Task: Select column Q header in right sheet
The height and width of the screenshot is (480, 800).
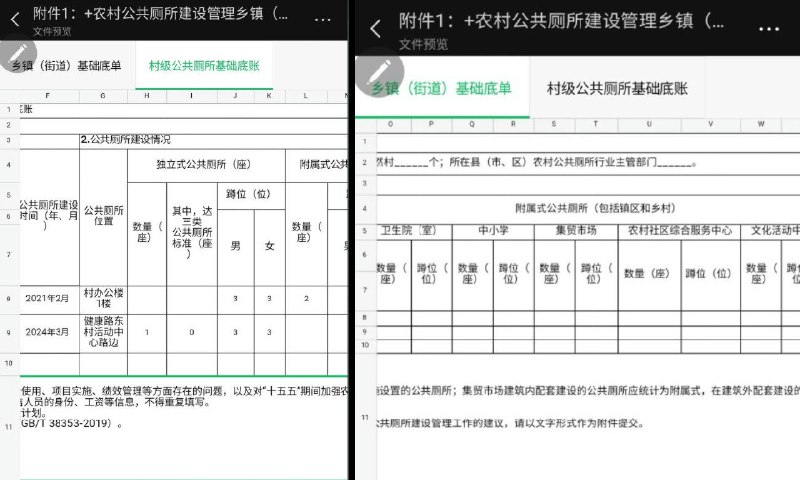Action: tap(472, 124)
